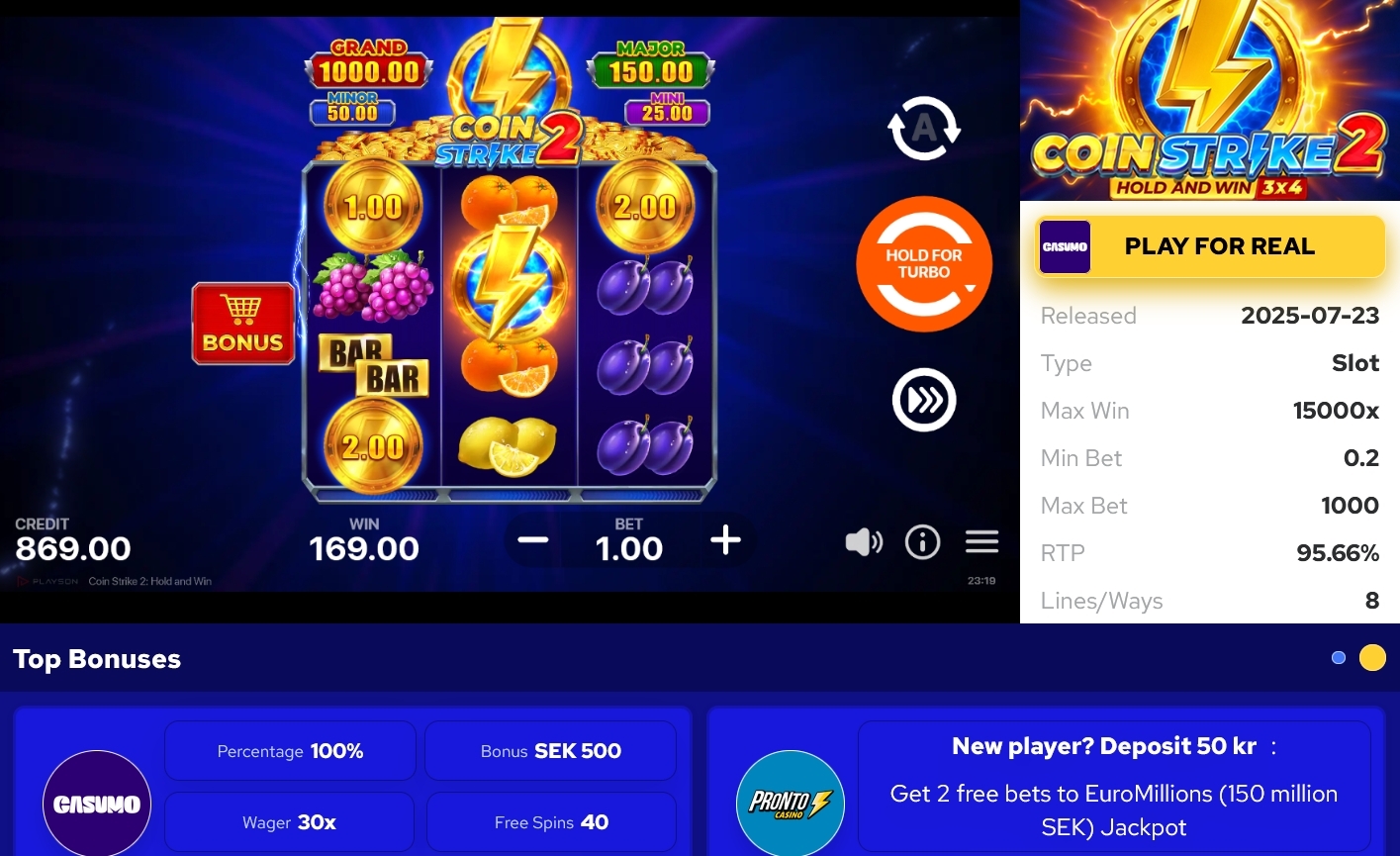1400x856 pixels.
Task: Increase bet with the plus button
Action: click(x=725, y=540)
